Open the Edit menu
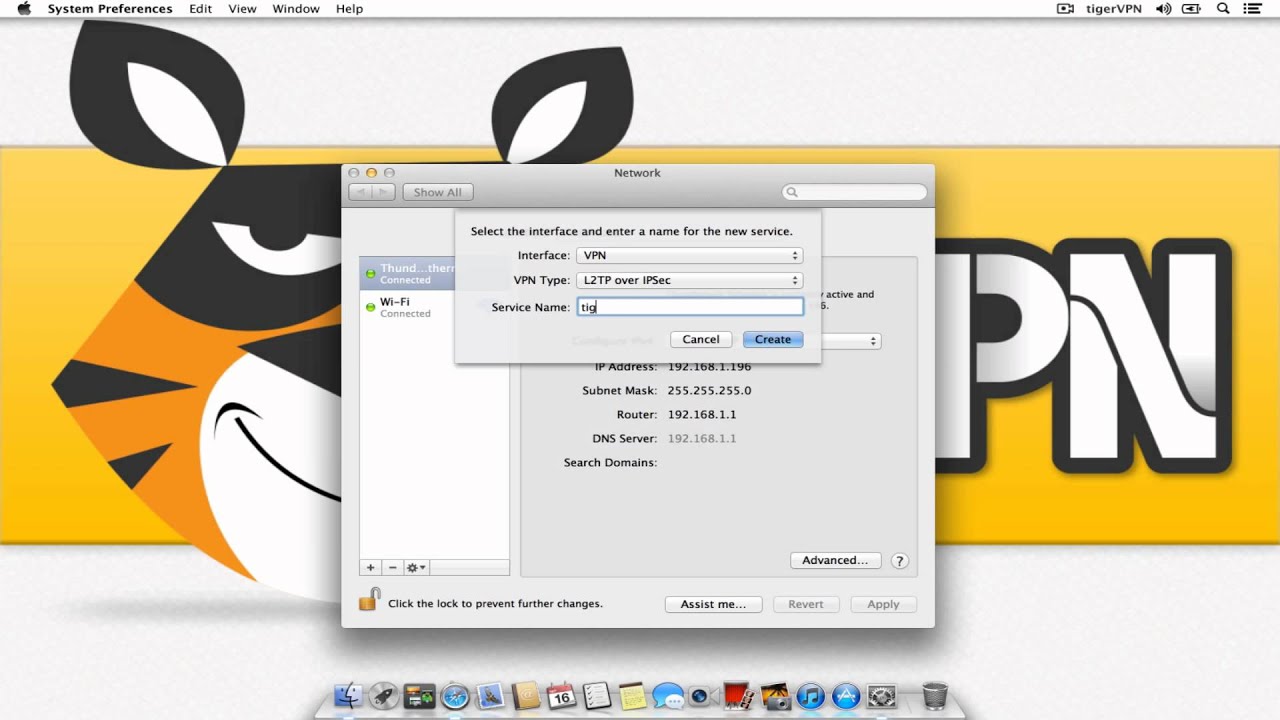 201,9
